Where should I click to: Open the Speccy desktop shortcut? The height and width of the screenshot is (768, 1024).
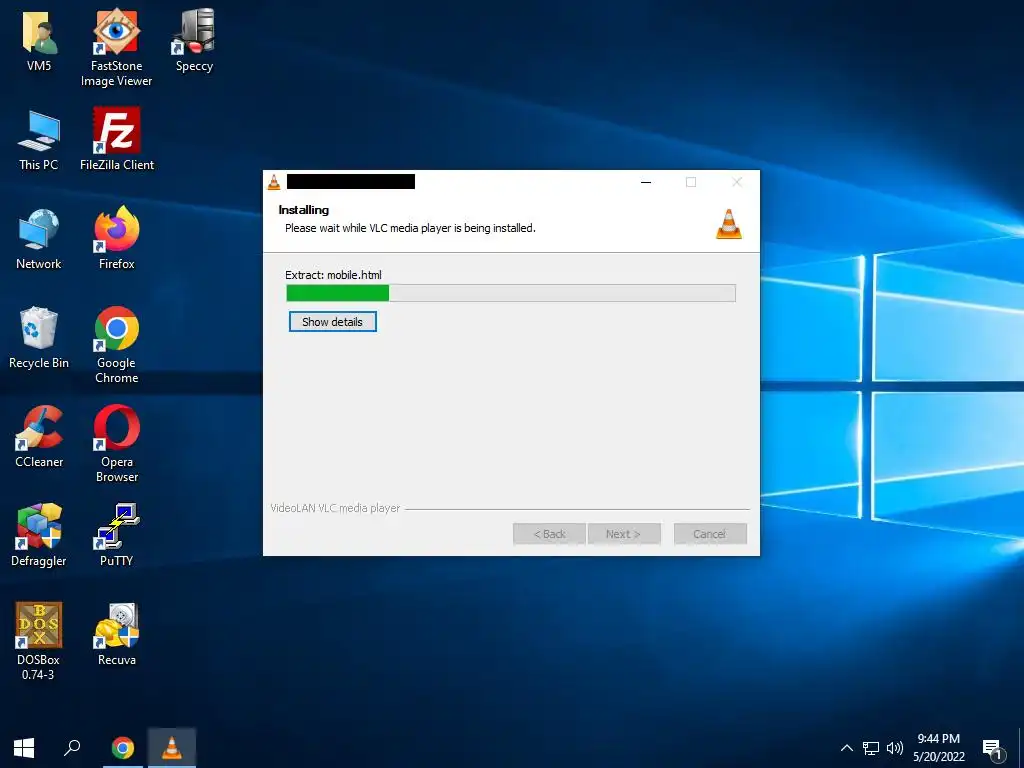(x=194, y=40)
